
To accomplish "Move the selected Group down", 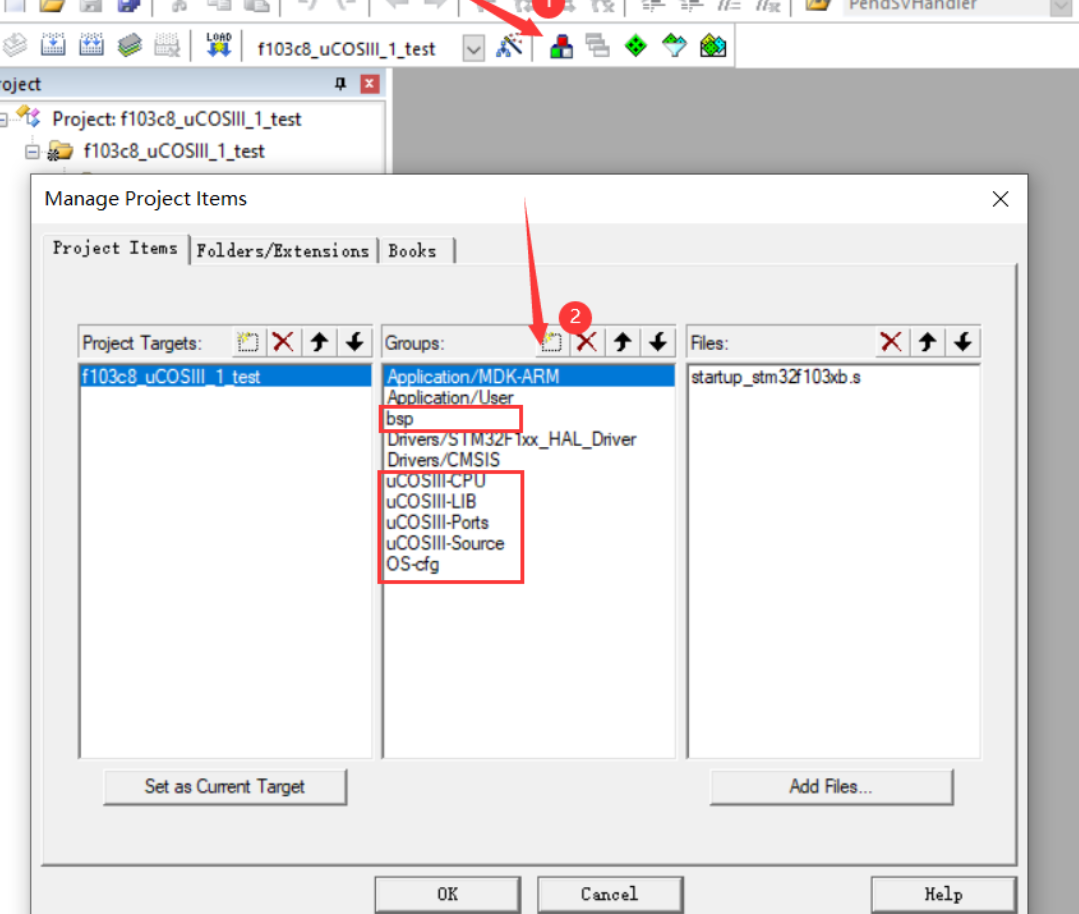I will (658, 342).
